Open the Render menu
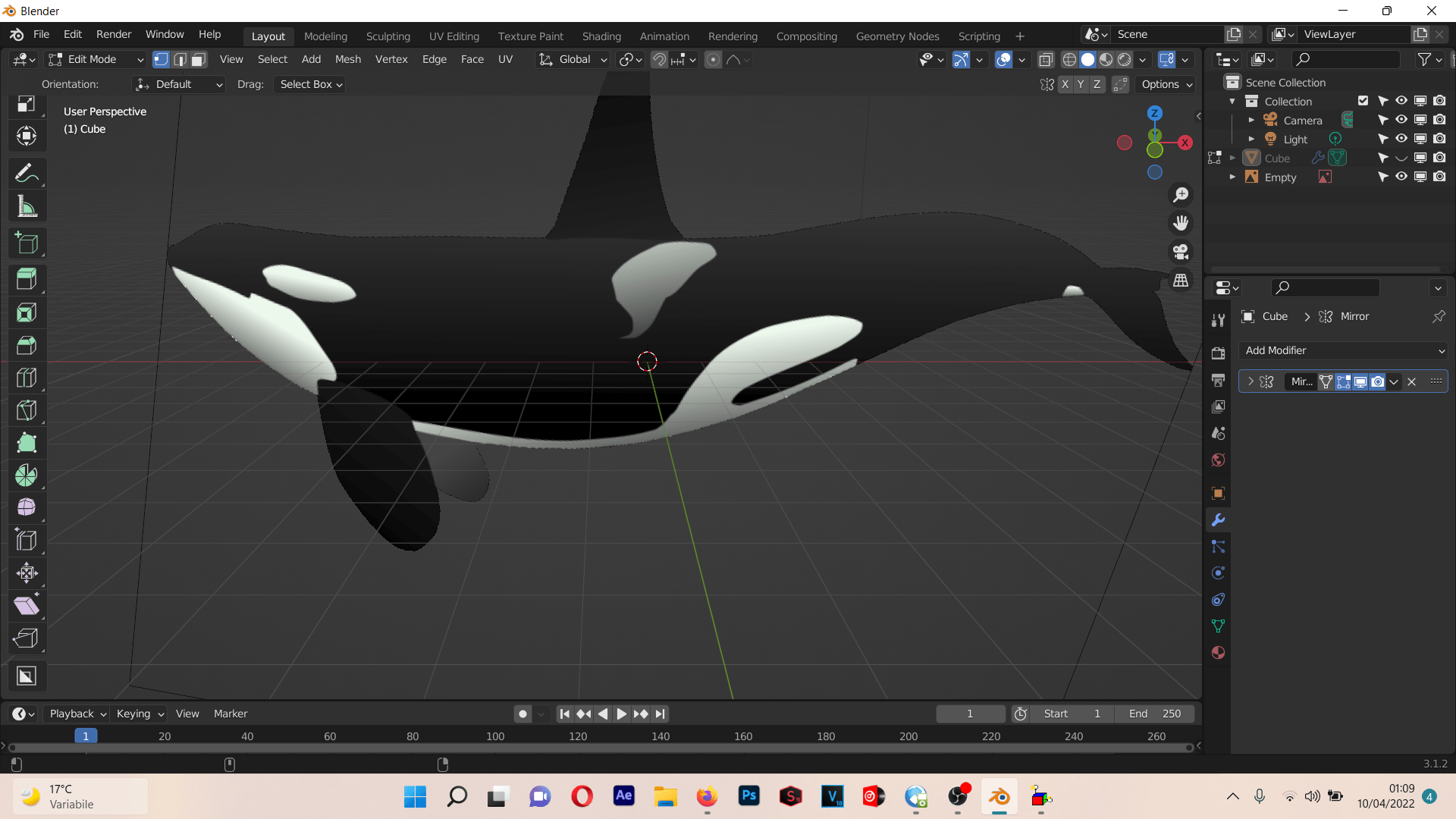1456x819 pixels. [114, 34]
